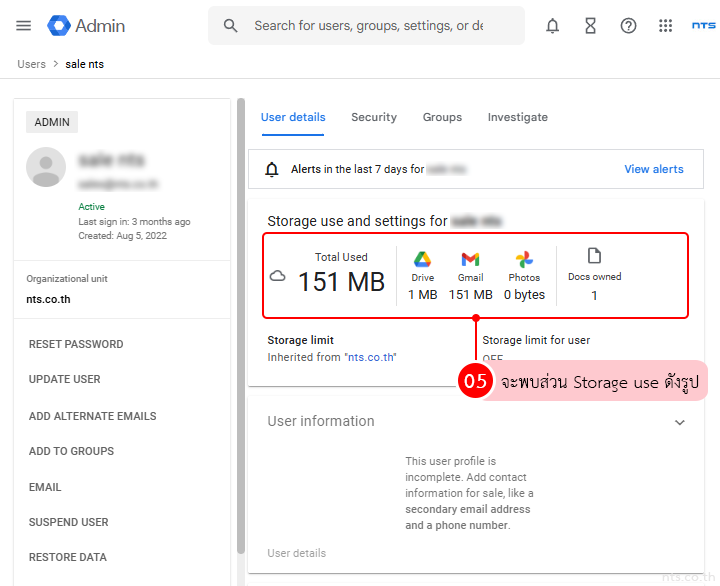The height and width of the screenshot is (586, 720).
Task: Open the Investigate tab
Action: [517, 117]
